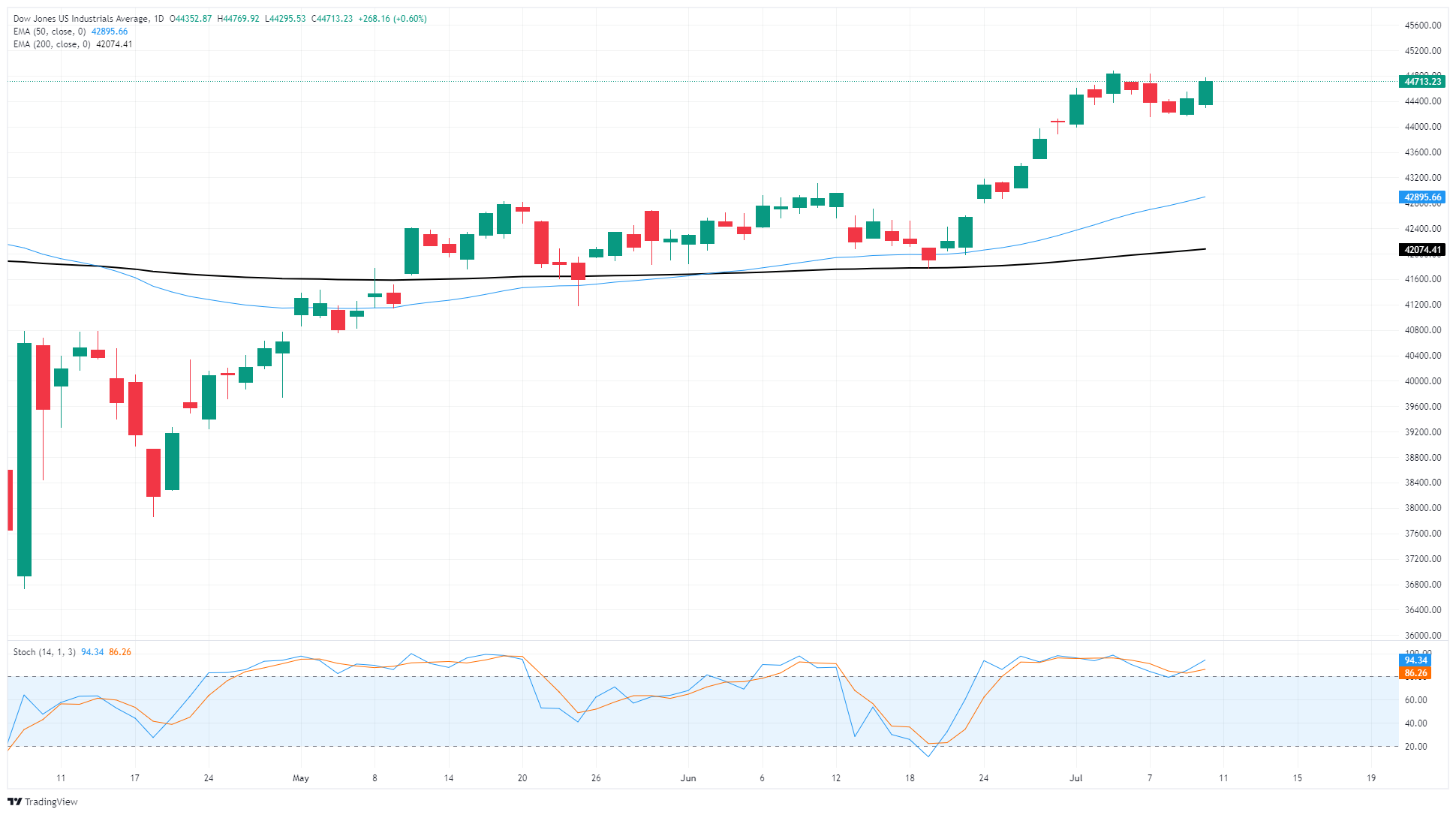
Task: Click the 1D interval label in header
Action: tap(158, 19)
